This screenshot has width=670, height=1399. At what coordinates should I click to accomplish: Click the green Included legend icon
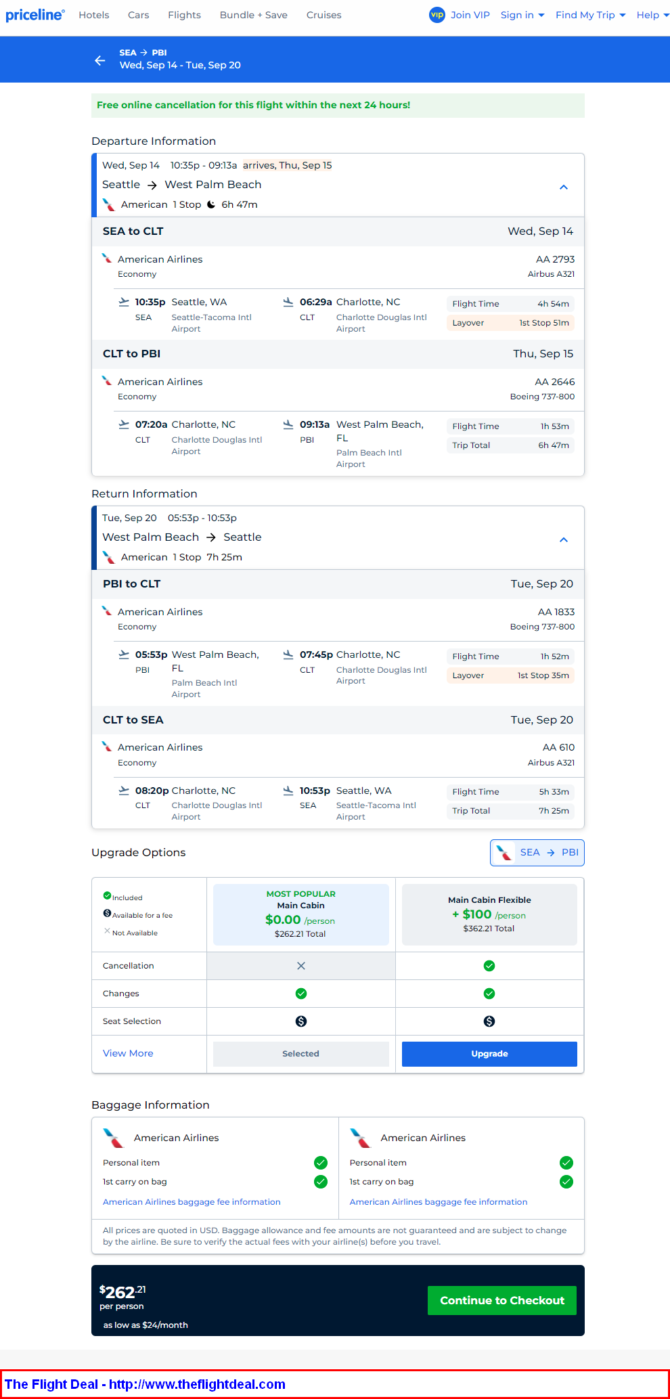107,897
